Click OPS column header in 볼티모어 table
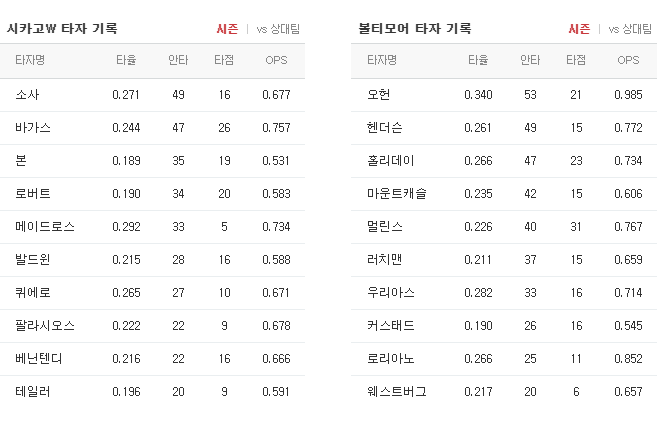Image resolution: width=662 pixels, height=427 pixels. (x=628, y=60)
